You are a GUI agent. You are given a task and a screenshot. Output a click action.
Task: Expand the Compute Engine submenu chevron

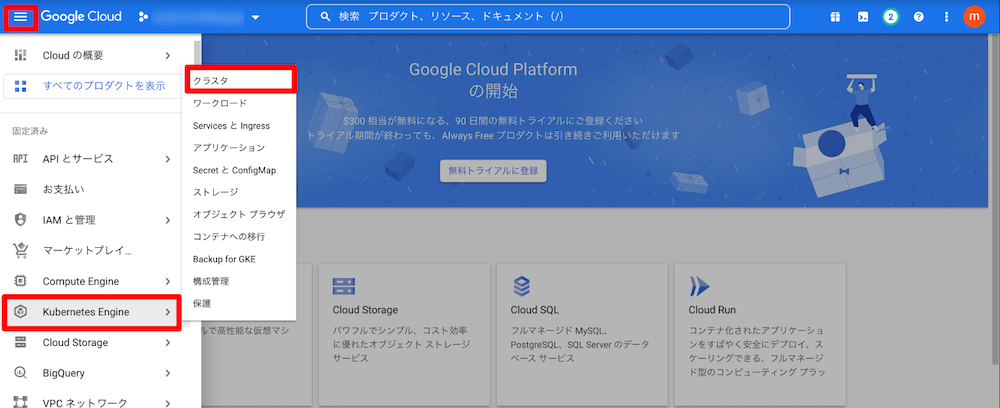click(167, 281)
